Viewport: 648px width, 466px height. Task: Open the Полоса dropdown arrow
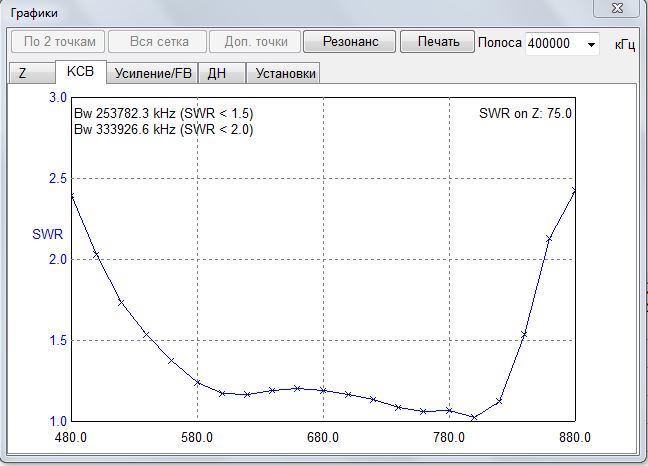click(x=591, y=44)
